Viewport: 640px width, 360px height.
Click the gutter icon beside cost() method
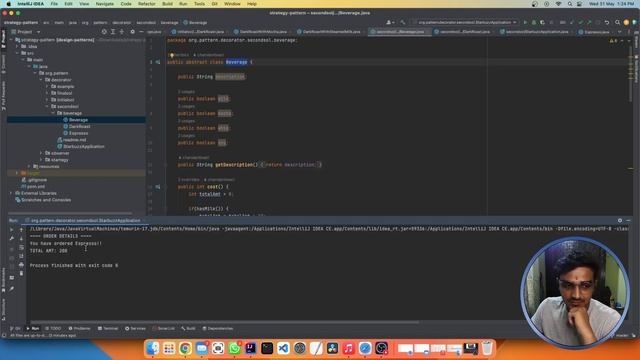click(158, 187)
